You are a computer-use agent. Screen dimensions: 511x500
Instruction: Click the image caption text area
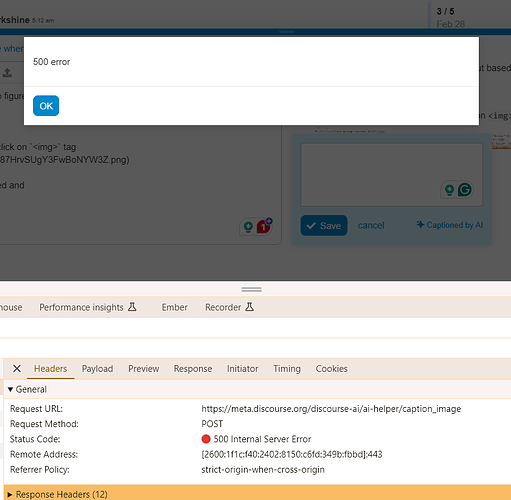coord(392,175)
